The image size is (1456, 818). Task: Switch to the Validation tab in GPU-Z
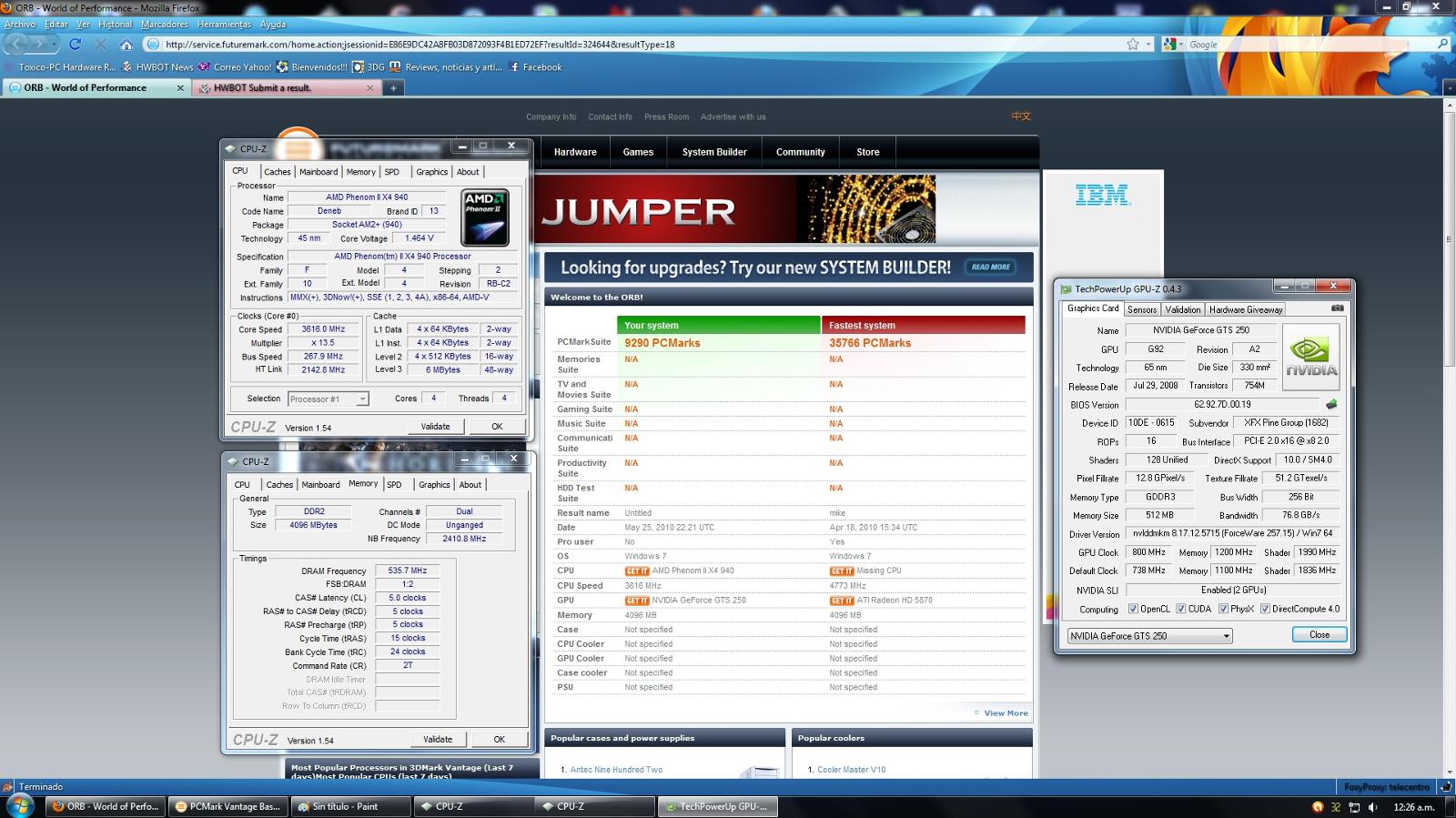coord(1183,309)
